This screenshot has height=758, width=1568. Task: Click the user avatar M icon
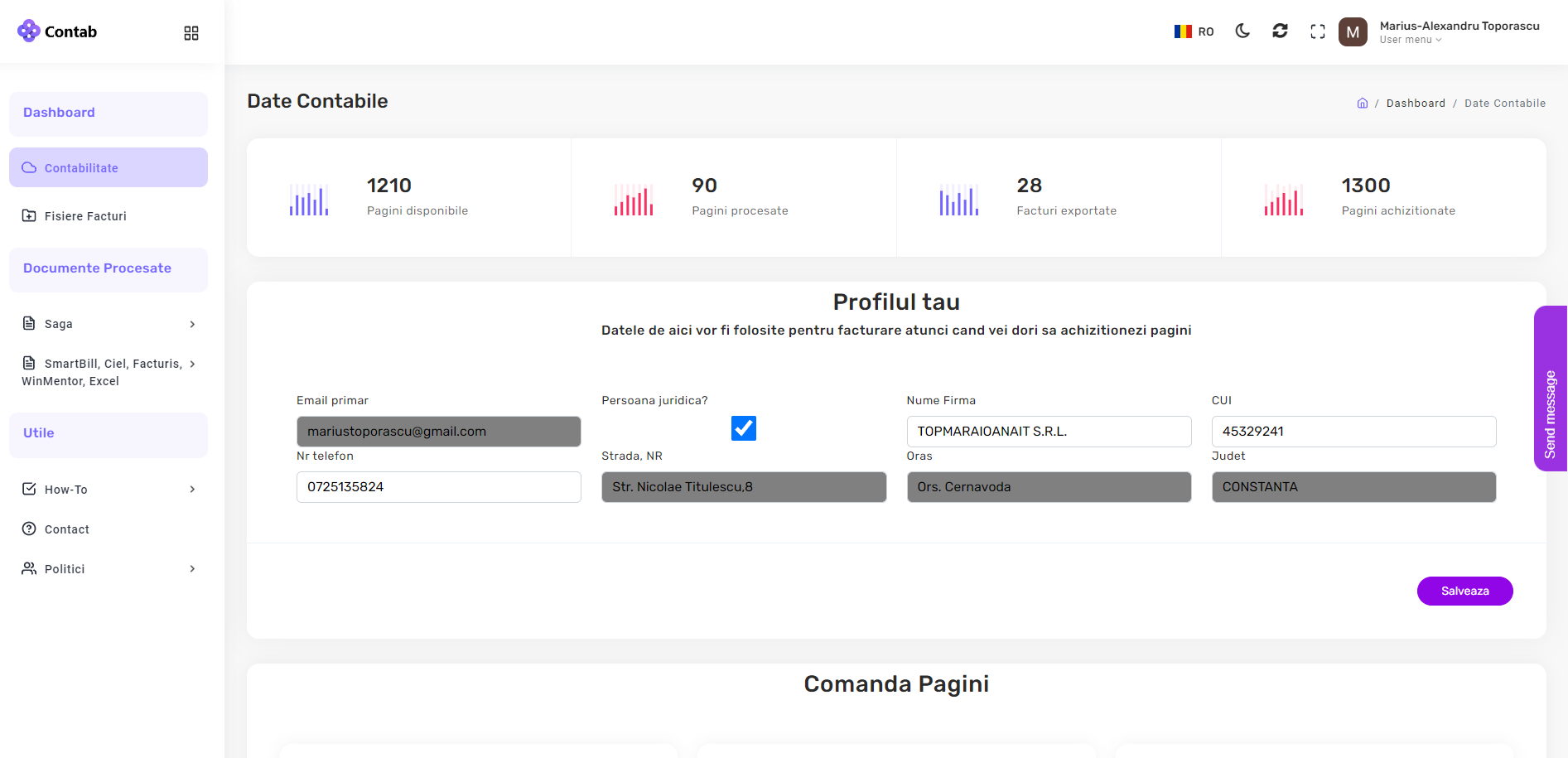1353,32
